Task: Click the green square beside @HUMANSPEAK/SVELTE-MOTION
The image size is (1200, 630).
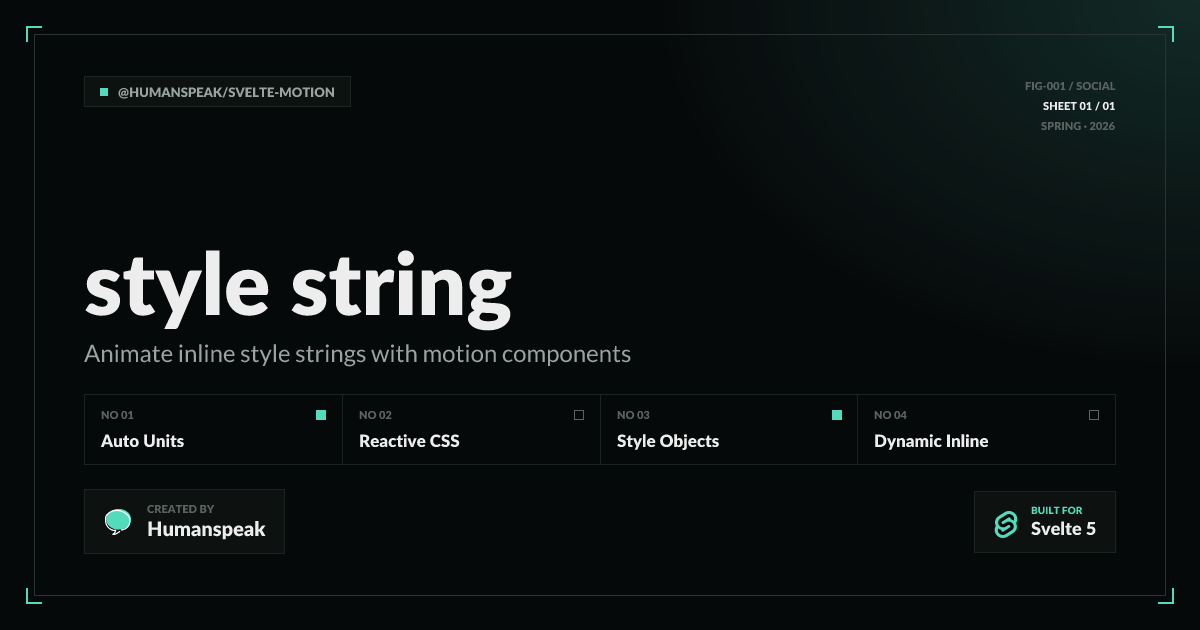Action: point(104,92)
